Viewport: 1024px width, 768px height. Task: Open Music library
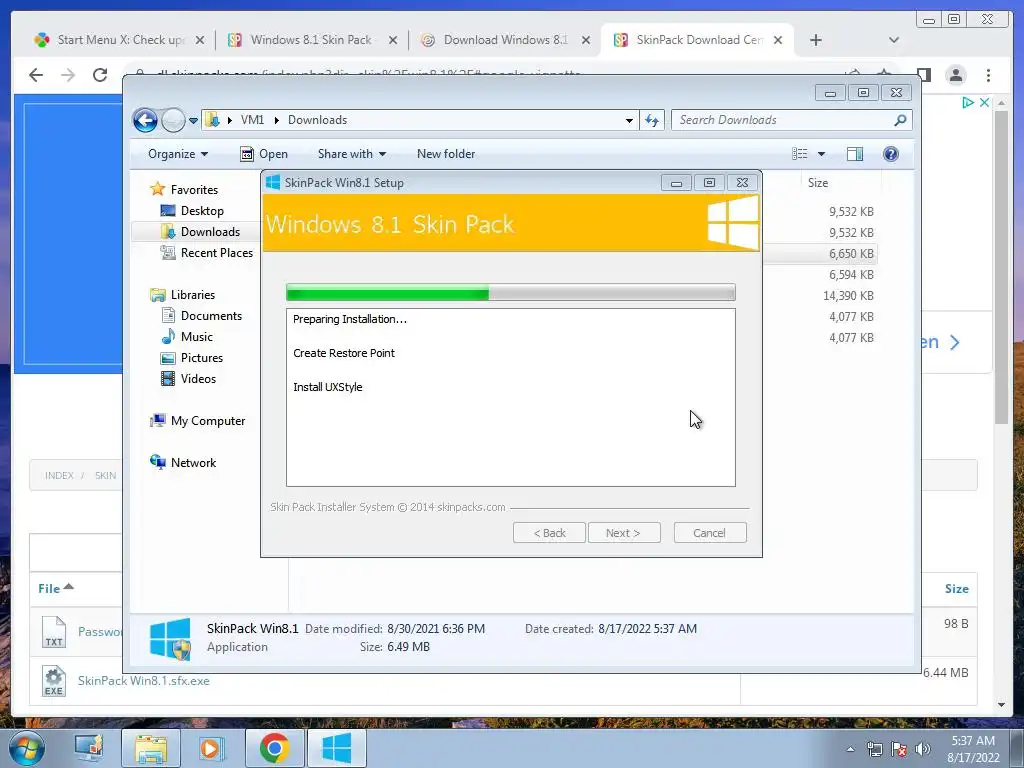(187, 337)
